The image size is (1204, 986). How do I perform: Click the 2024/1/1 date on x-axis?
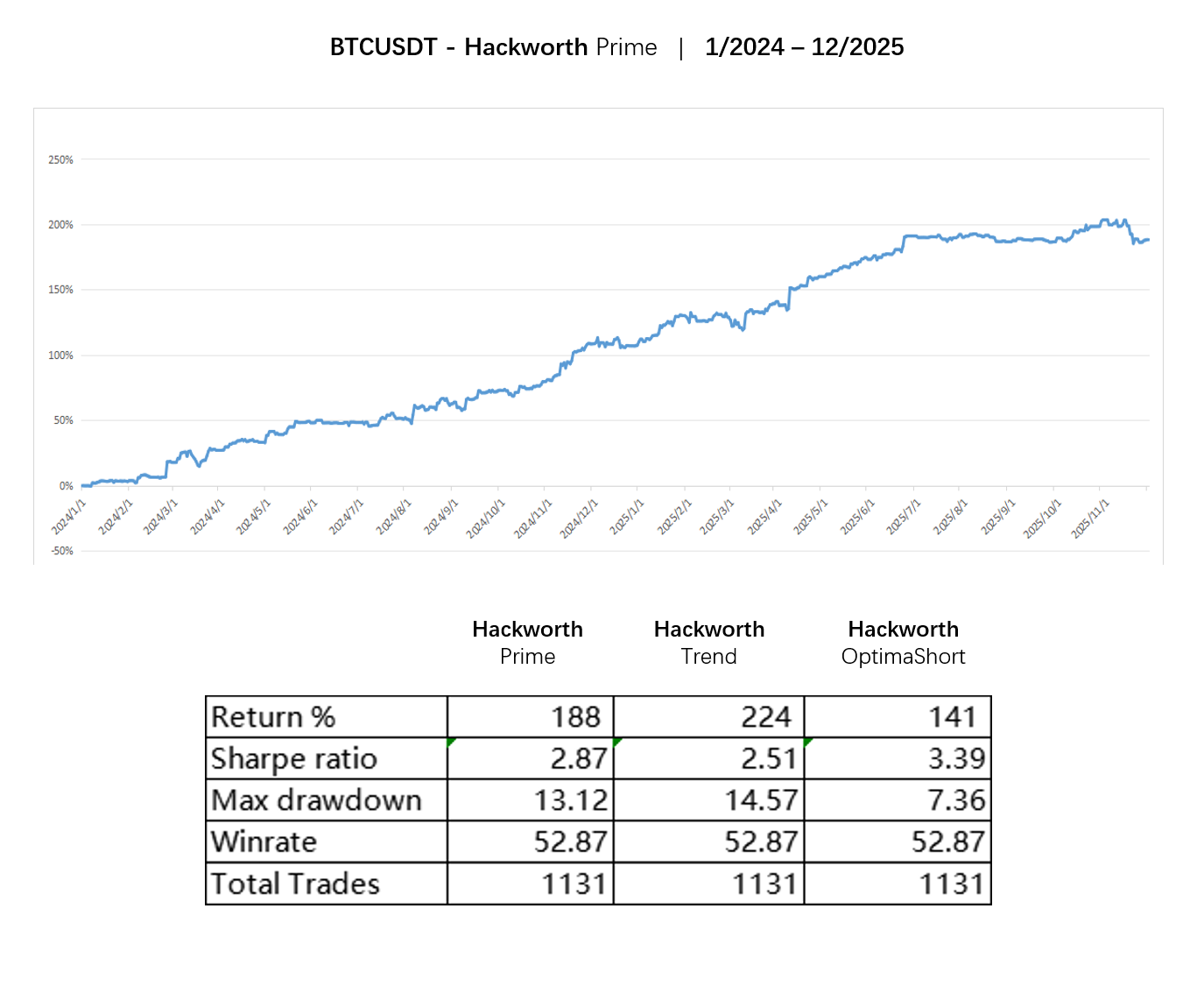[x=69, y=517]
